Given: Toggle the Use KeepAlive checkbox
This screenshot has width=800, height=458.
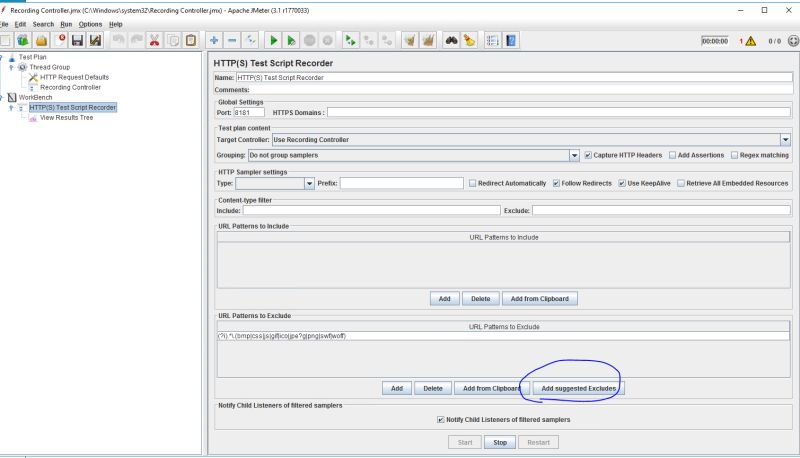Looking at the screenshot, I should pyautogui.click(x=622, y=183).
